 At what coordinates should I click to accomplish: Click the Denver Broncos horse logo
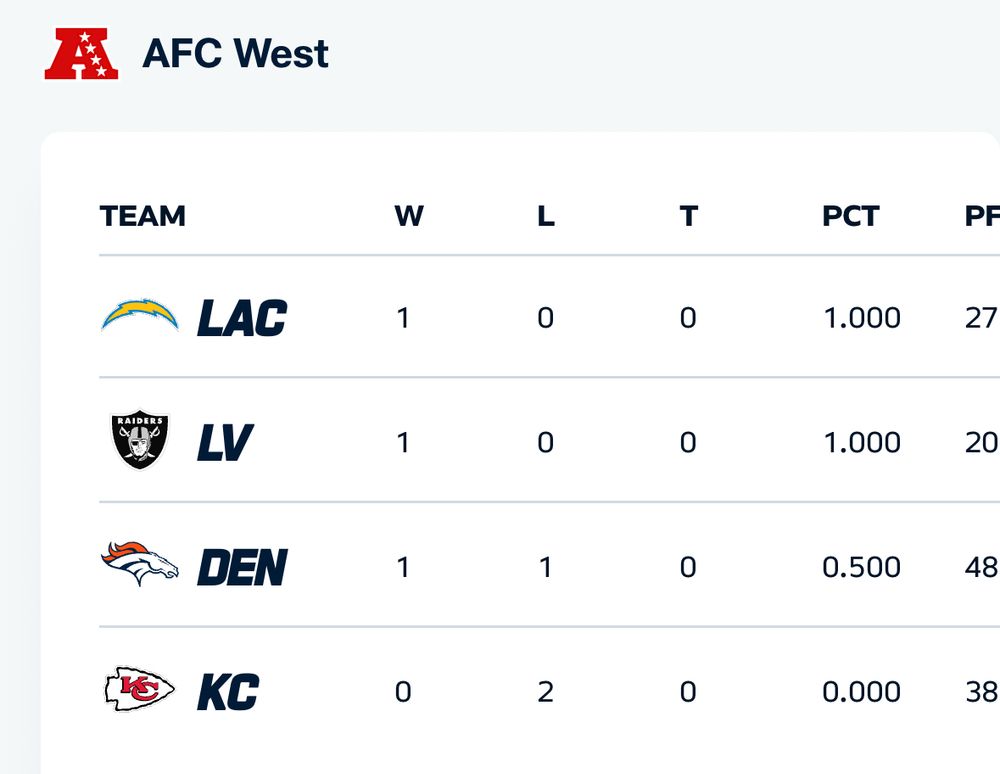(140, 565)
